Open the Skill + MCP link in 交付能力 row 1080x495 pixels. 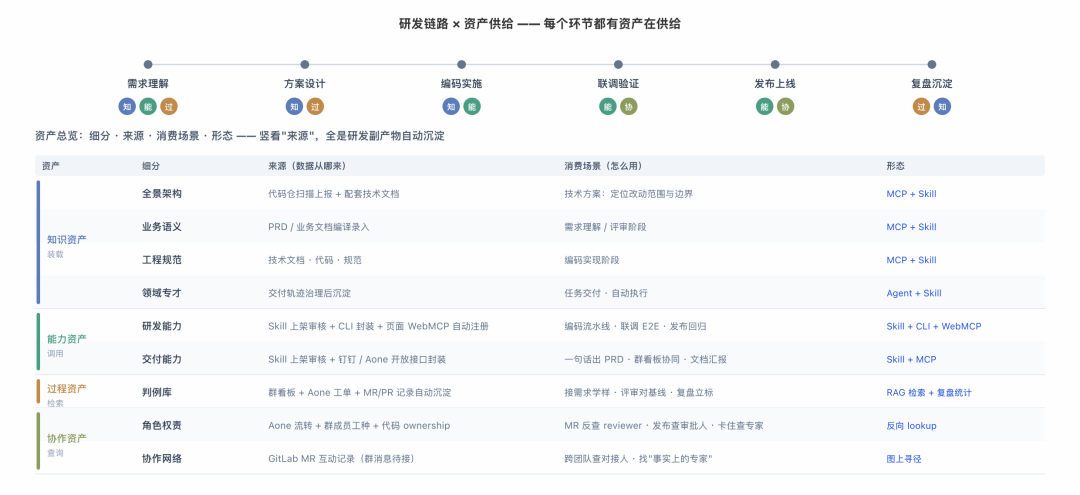tap(911, 359)
